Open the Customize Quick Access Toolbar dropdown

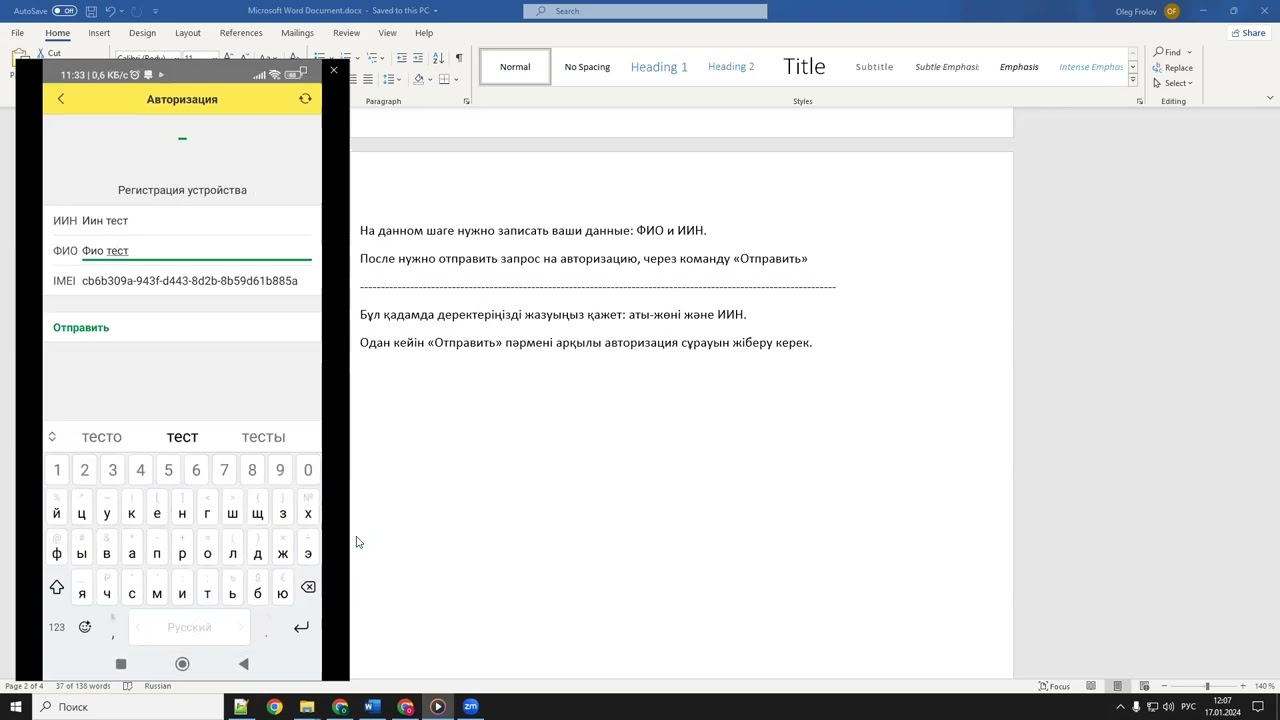tap(158, 11)
